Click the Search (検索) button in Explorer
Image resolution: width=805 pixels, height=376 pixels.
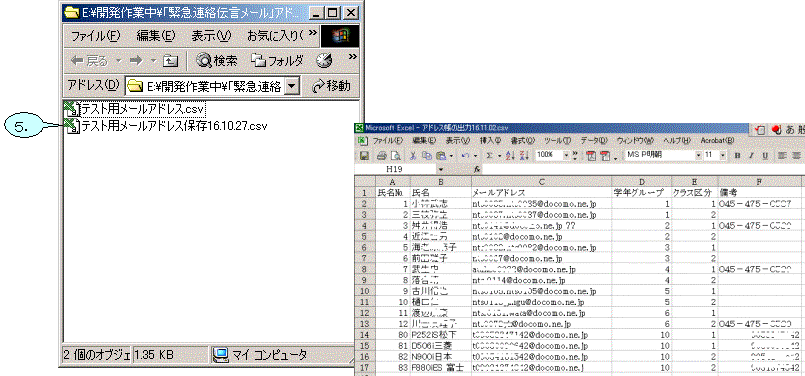[x=217, y=61]
